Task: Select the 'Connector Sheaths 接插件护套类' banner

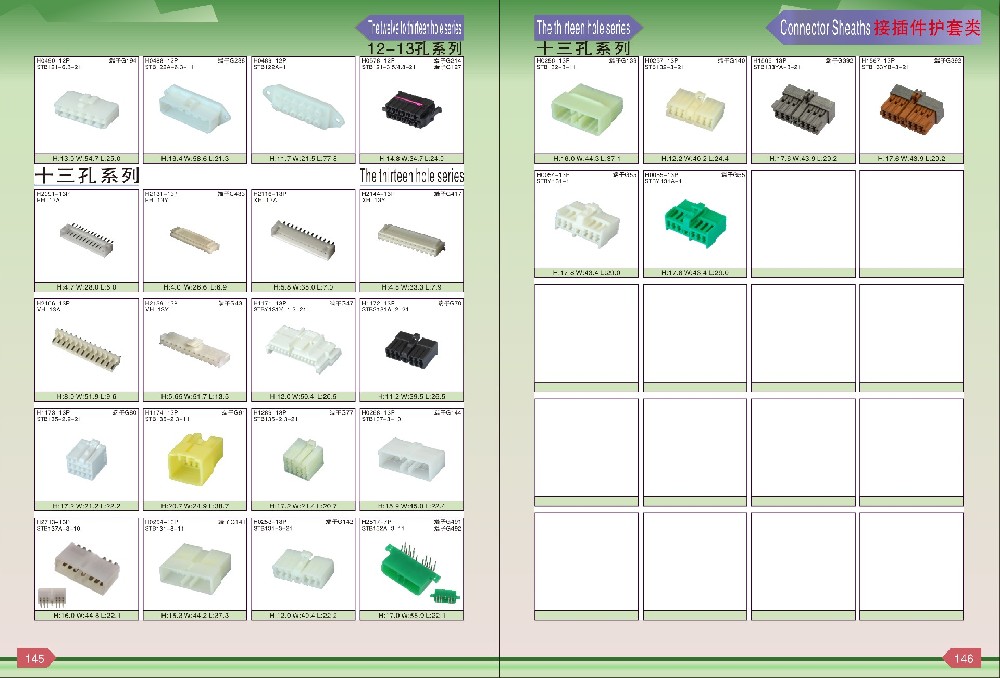Action: pos(874,27)
